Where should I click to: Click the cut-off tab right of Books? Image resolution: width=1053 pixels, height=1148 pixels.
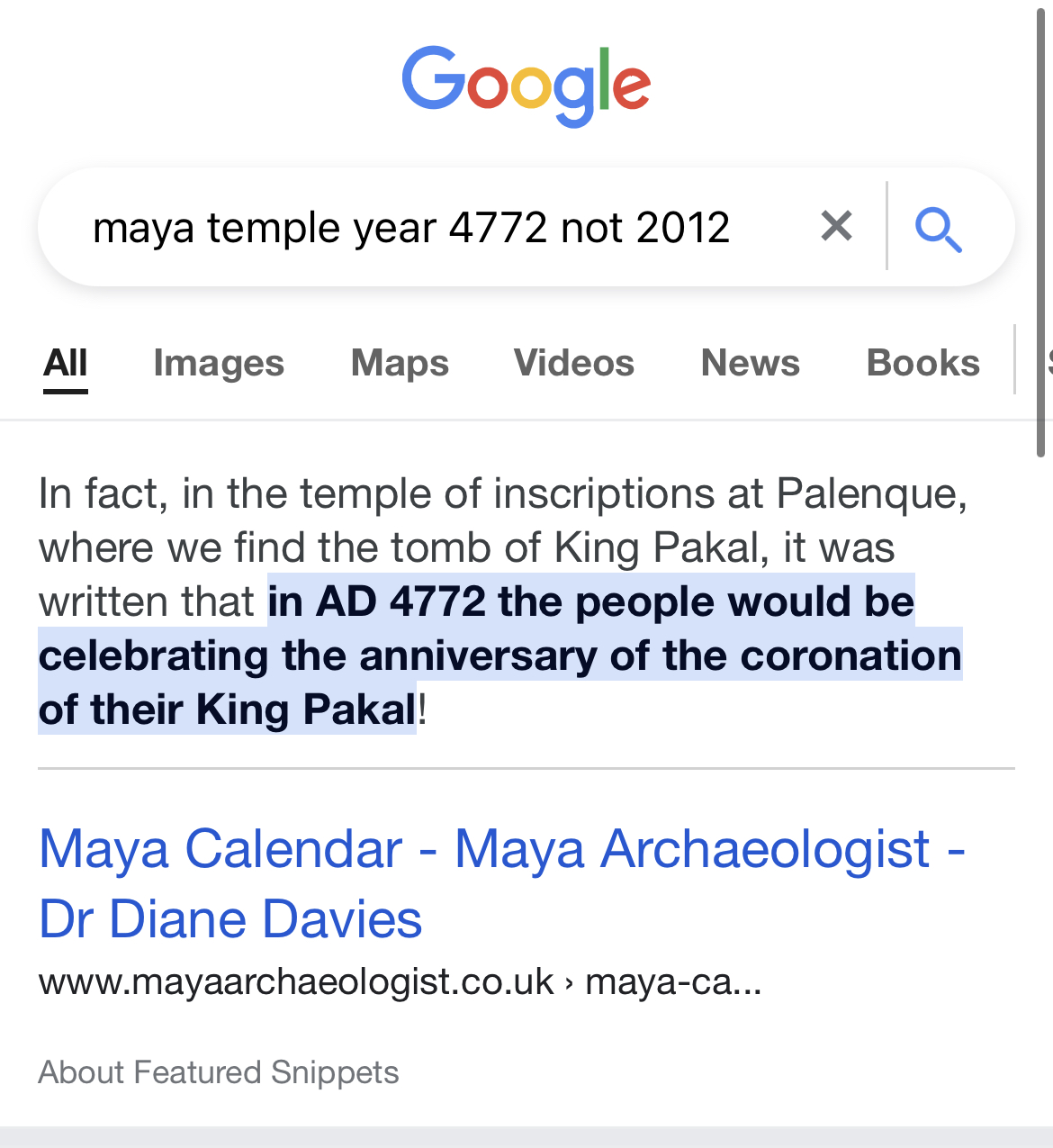[1048, 363]
